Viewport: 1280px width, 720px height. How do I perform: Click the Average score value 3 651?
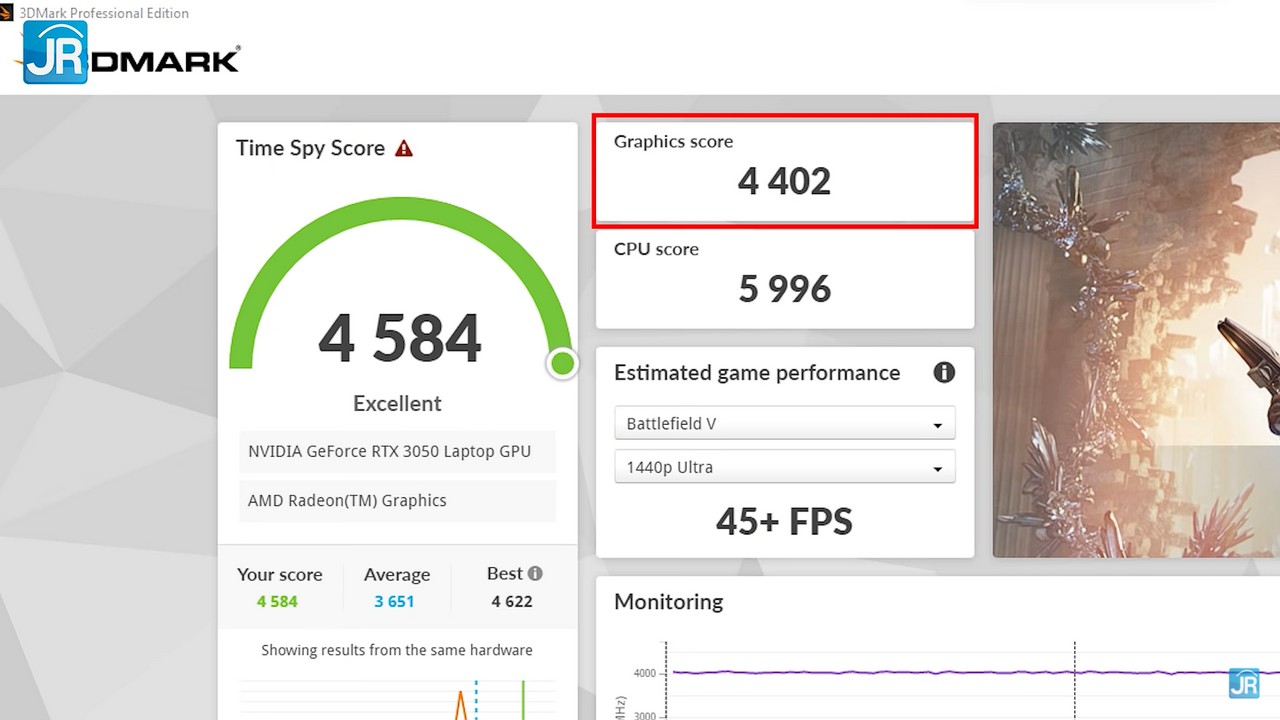[x=394, y=602]
